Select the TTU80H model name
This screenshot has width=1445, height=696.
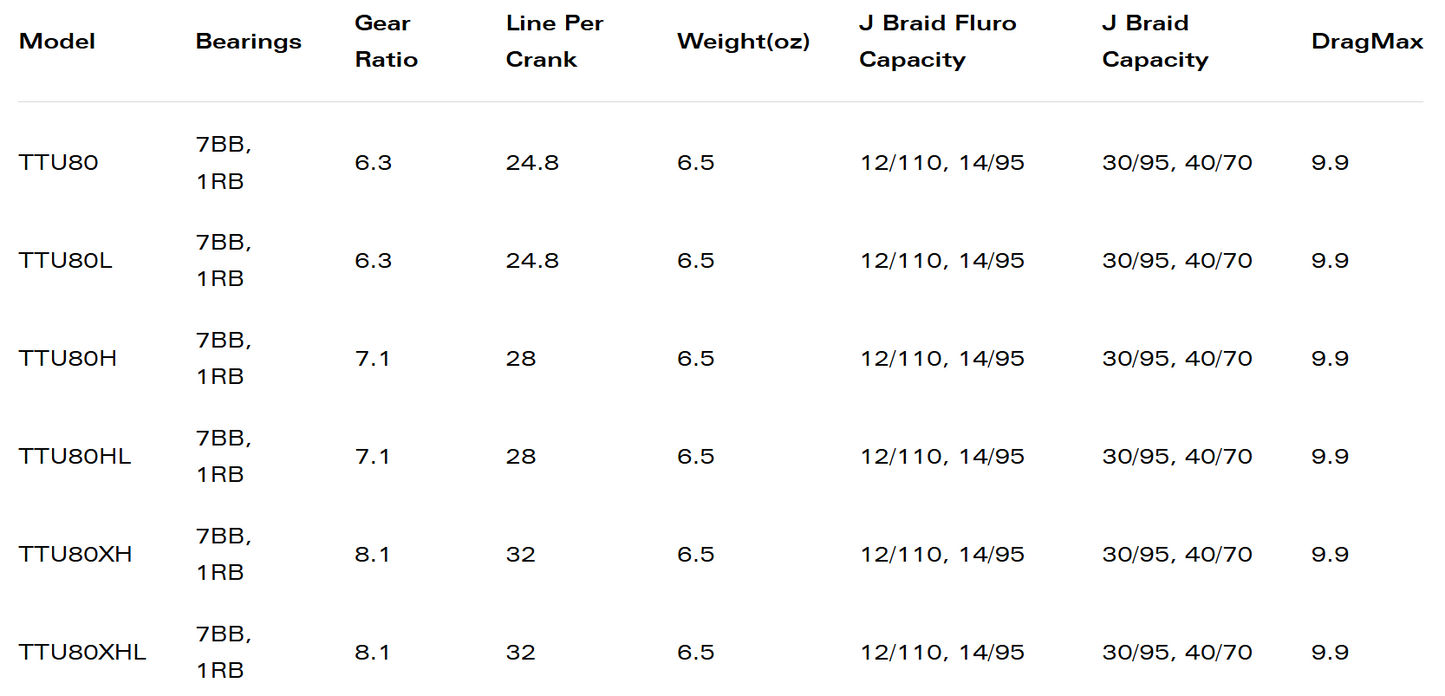pyautogui.click(x=67, y=358)
